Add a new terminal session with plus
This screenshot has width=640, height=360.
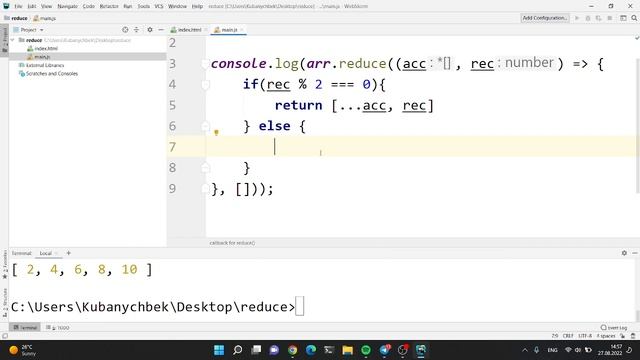coord(69,253)
